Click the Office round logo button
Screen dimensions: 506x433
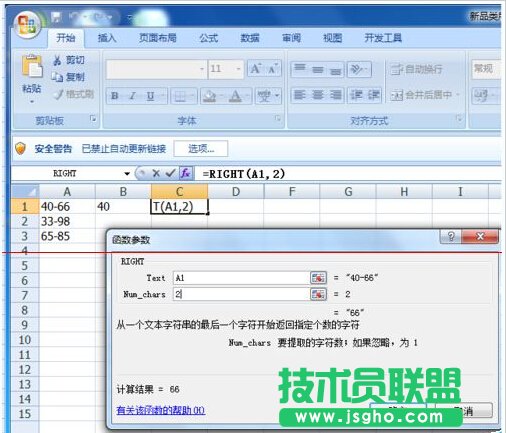[x=28, y=24]
